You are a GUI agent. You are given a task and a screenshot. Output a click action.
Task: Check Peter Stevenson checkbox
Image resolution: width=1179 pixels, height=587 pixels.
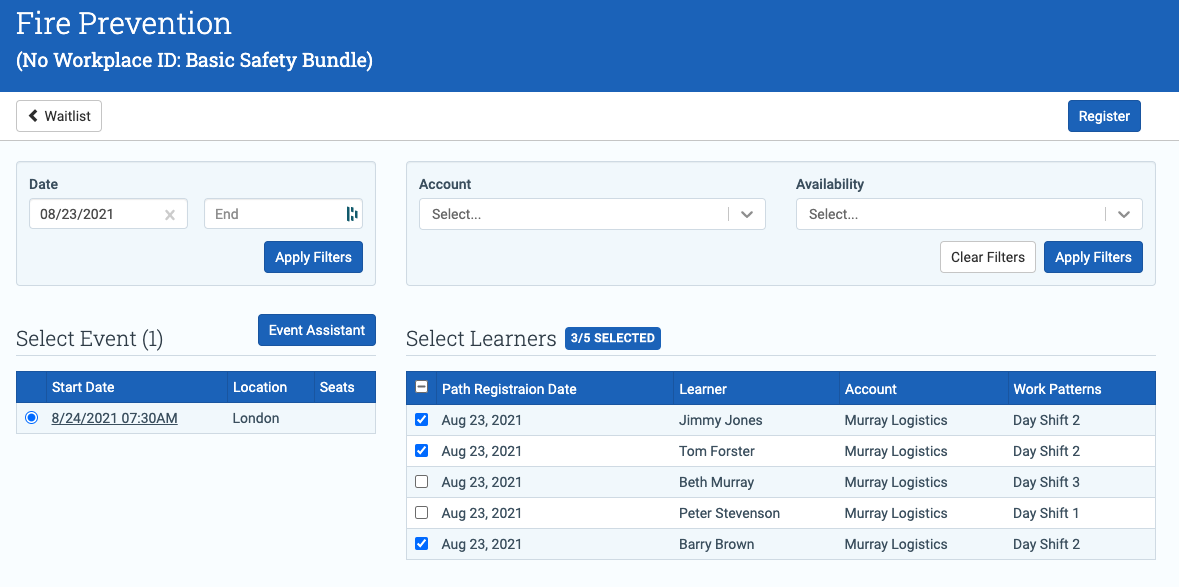[x=422, y=512]
